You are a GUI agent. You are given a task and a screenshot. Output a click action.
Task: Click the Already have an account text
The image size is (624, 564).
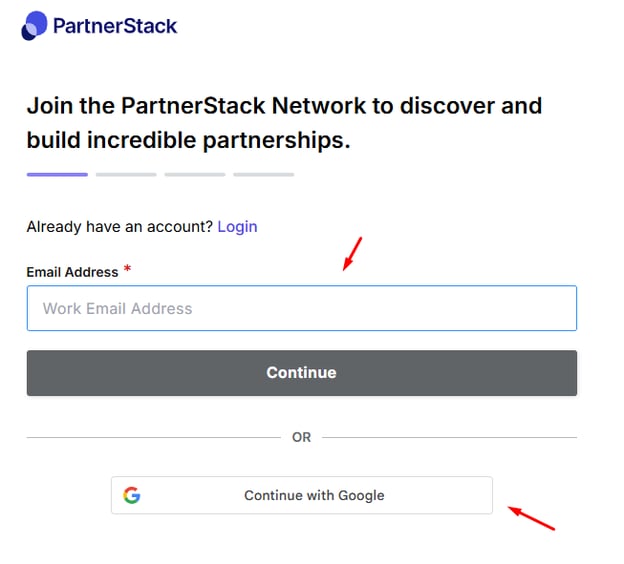pyautogui.click(x=120, y=226)
